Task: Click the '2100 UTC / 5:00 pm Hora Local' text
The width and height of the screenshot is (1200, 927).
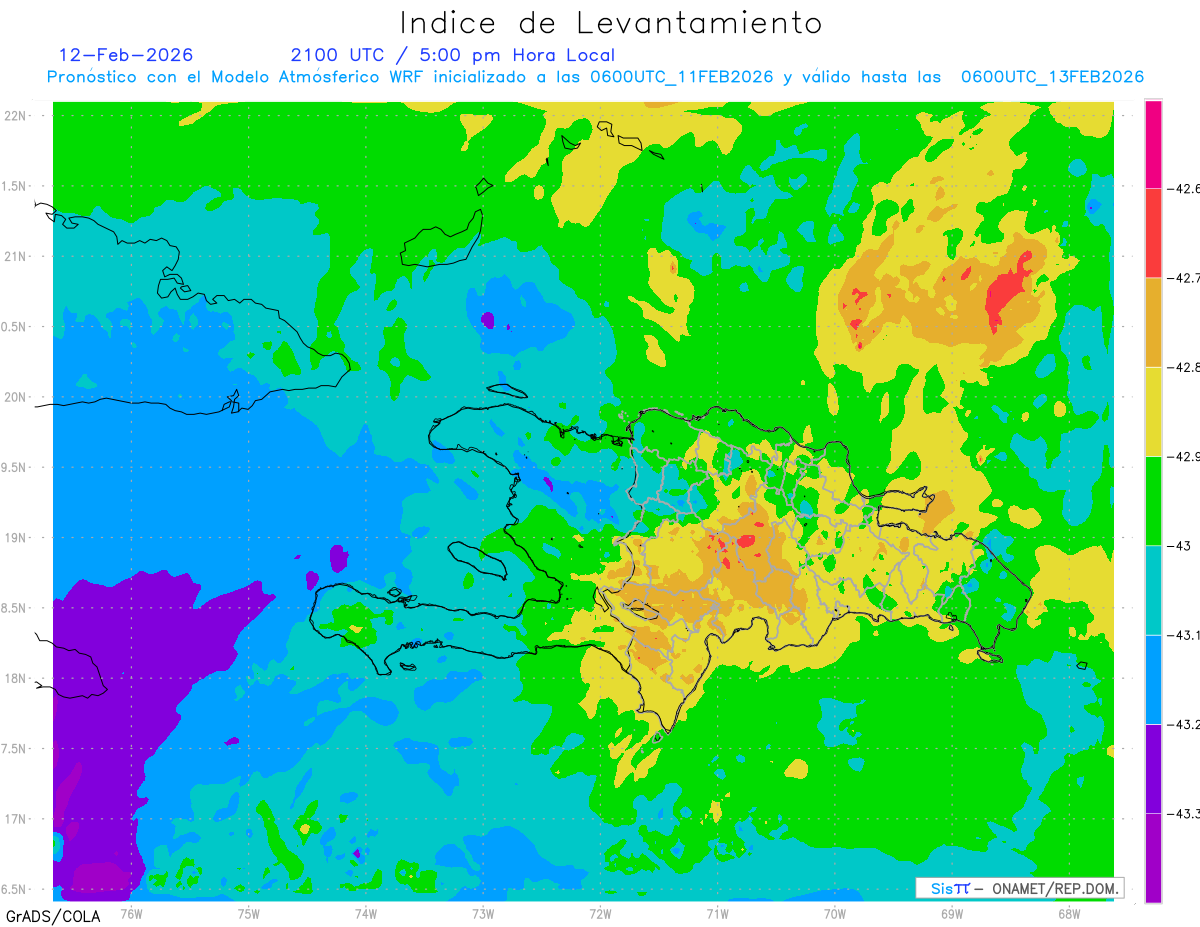Action: click(x=453, y=55)
